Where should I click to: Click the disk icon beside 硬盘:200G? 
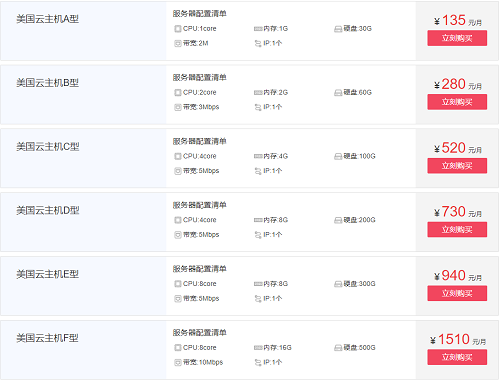coord(338,220)
